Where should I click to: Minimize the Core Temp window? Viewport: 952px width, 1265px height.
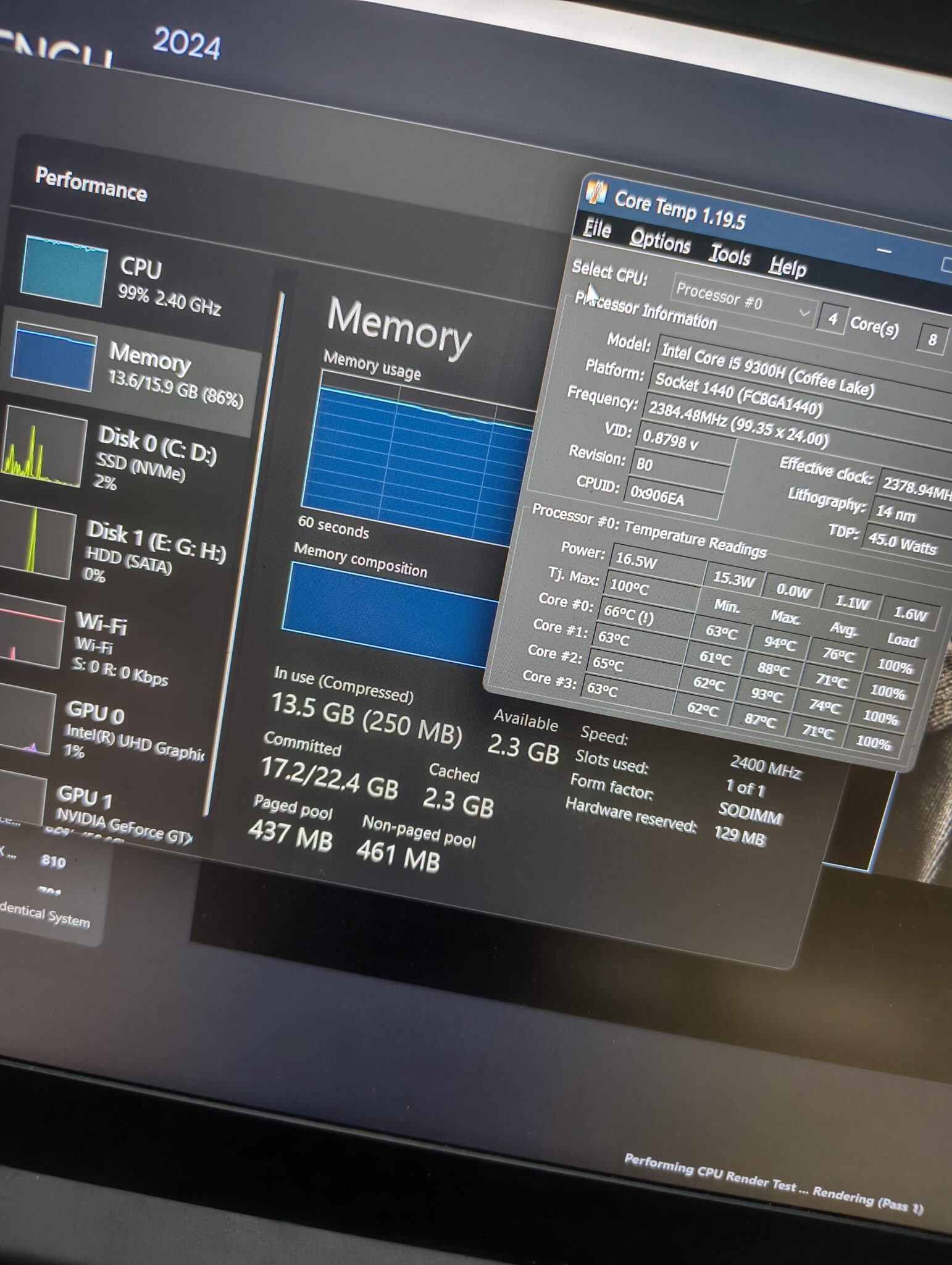click(x=883, y=251)
